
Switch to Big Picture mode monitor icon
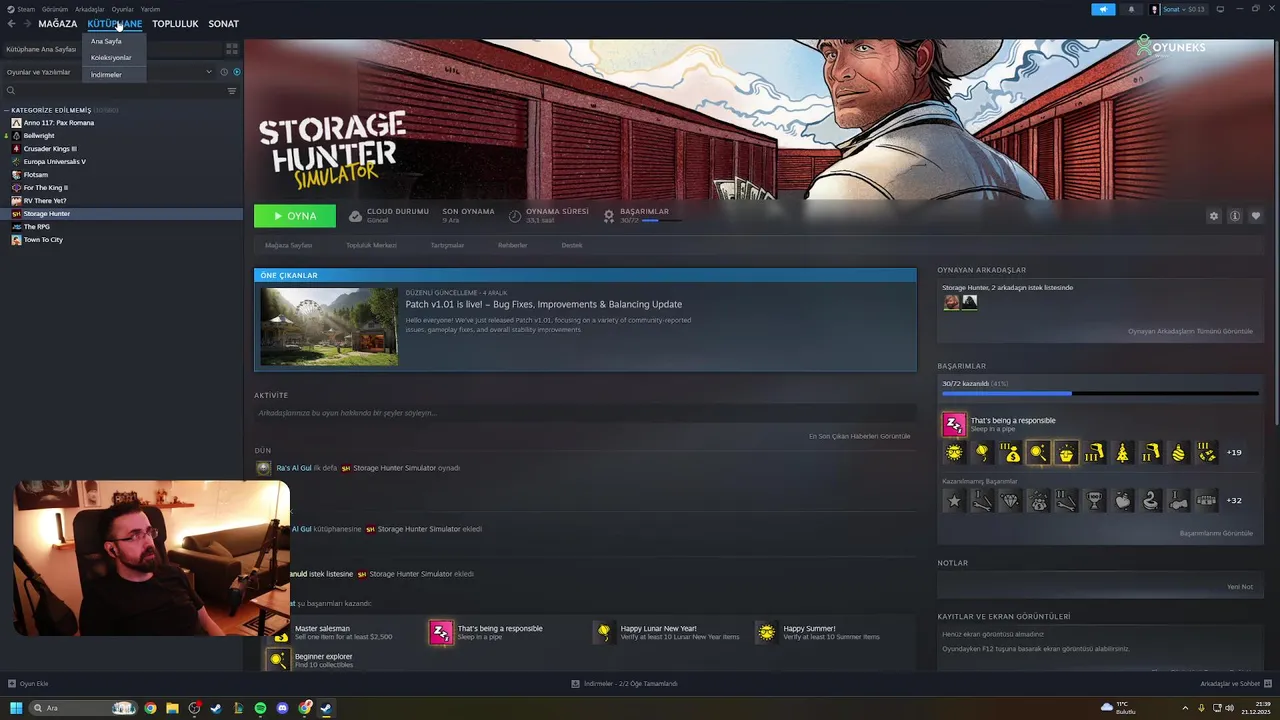[x=1220, y=9]
